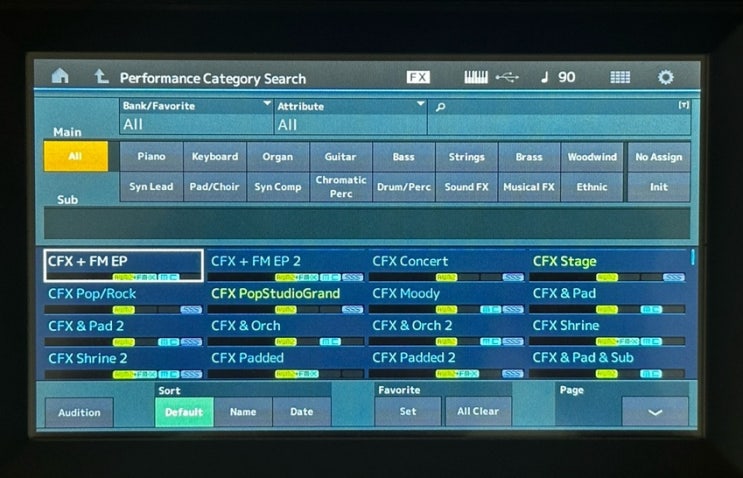Select the Brass category

coord(529,157)
